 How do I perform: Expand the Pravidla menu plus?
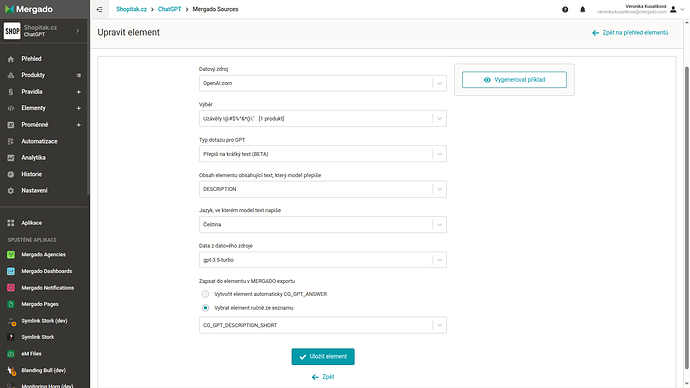78,92
